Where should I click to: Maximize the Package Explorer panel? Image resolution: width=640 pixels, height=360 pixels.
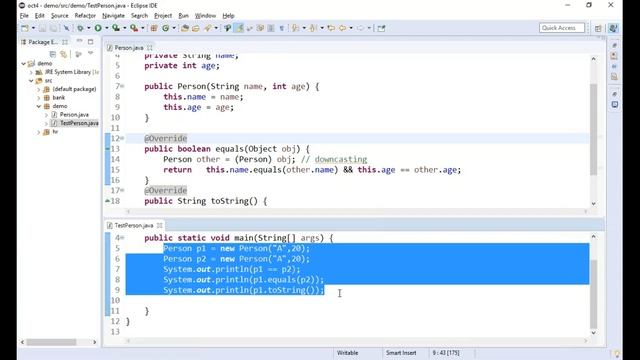(91, 42)
